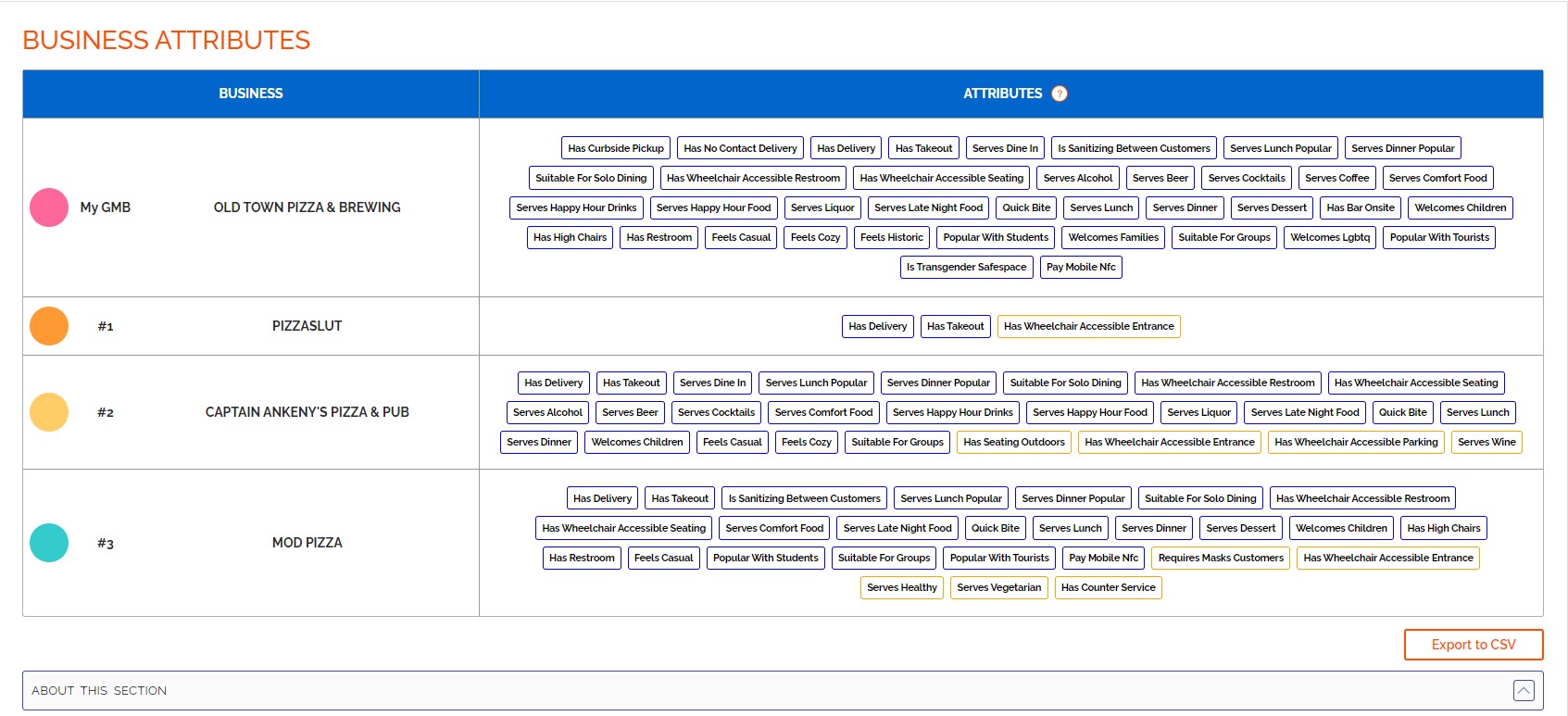Click Pizzaslut's Has Wheelchair Accessible Entrance tag

pyautogui.click(x=1088, y=326)
